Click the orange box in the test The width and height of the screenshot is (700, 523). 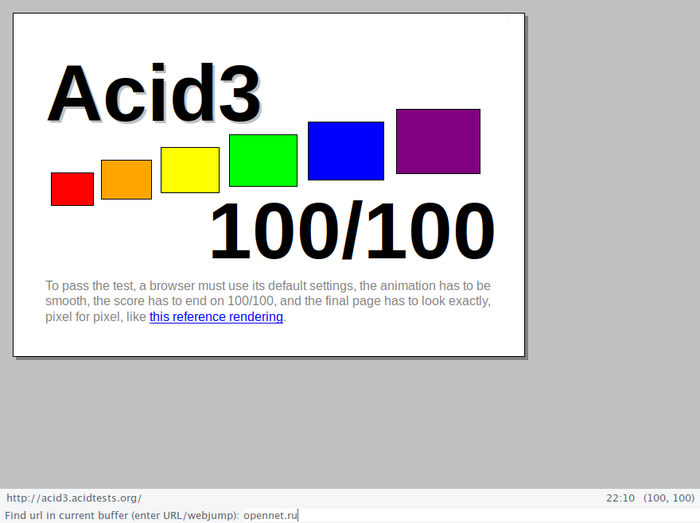tap(126, 179)
